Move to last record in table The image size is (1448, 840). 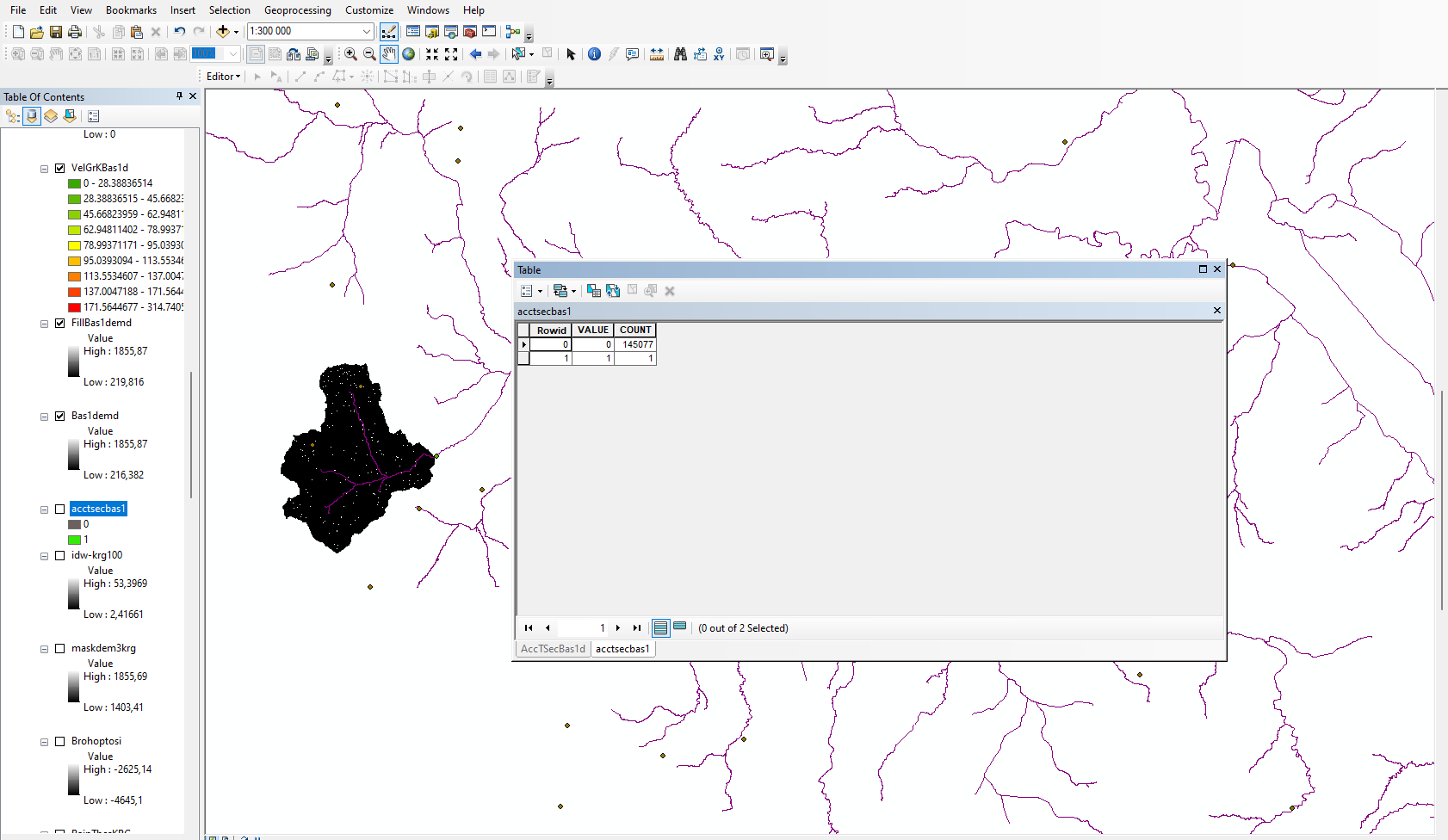pyautogui.click(x=637, y=627)
